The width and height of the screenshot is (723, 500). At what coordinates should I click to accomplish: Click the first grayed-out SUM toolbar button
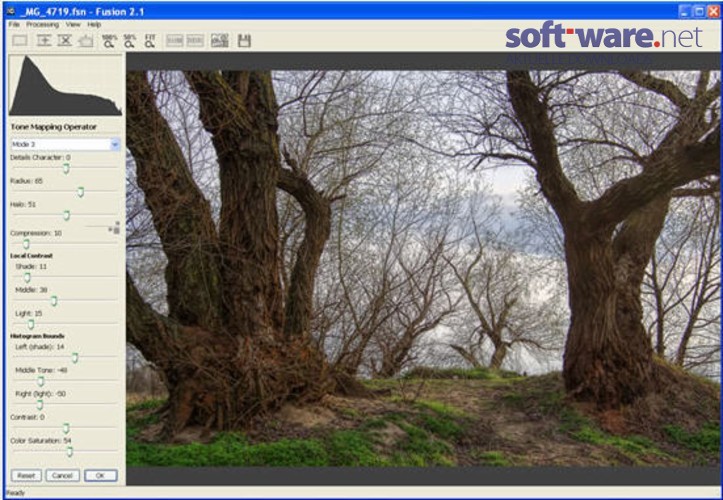(x=175, y=41)
